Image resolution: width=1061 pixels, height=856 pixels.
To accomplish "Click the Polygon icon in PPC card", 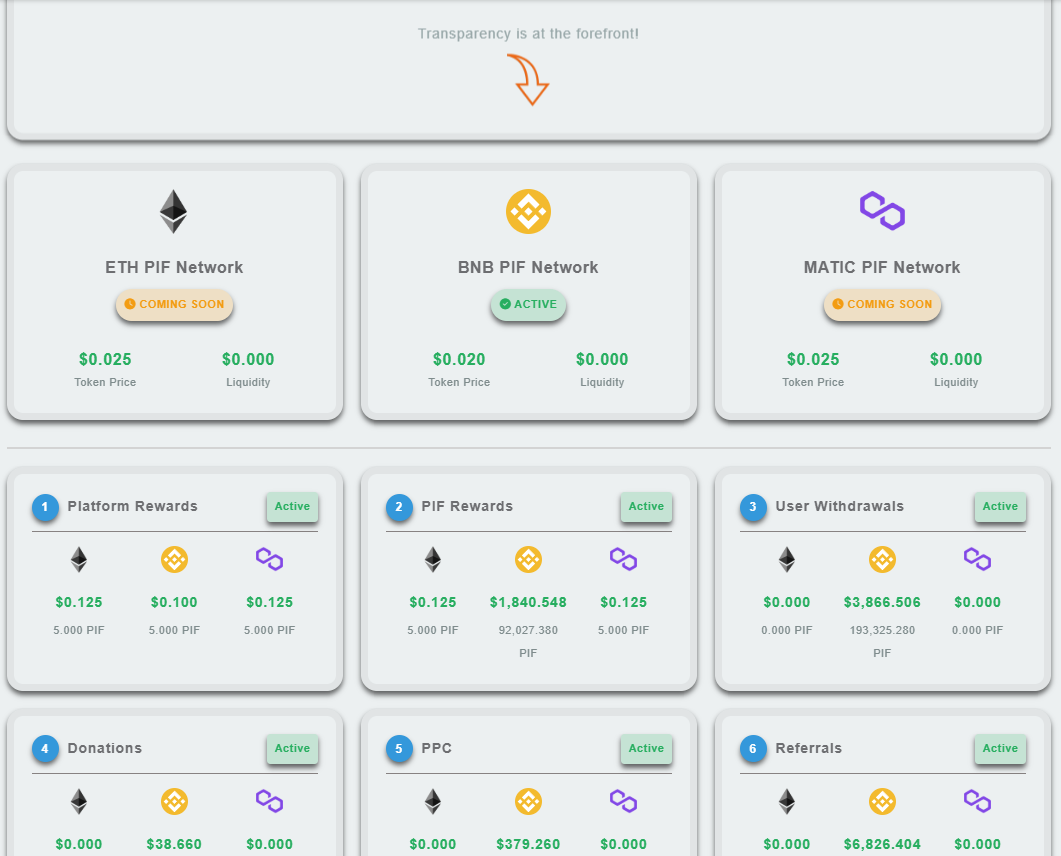I will [623, 802].
